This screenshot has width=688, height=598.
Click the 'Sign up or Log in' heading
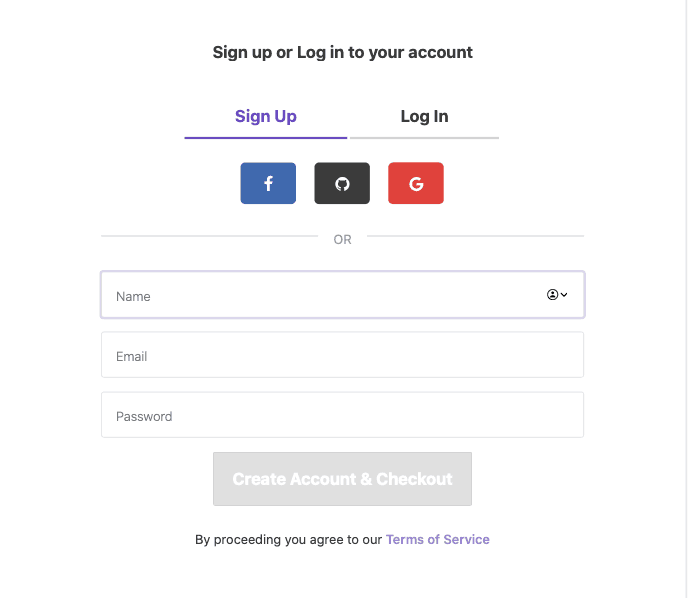point(343,52)
